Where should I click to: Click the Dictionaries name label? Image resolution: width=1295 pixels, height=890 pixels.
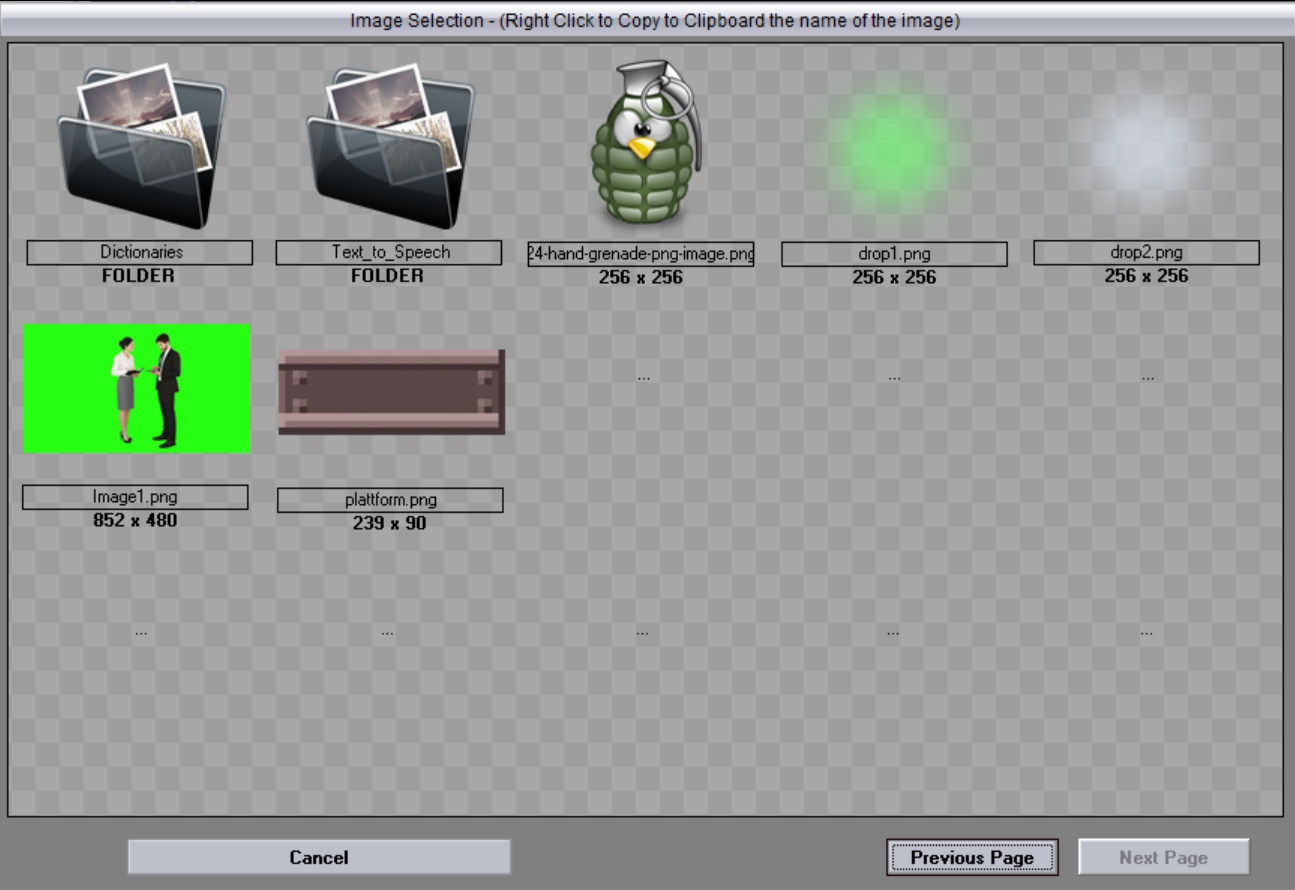(x=140, y=252)
